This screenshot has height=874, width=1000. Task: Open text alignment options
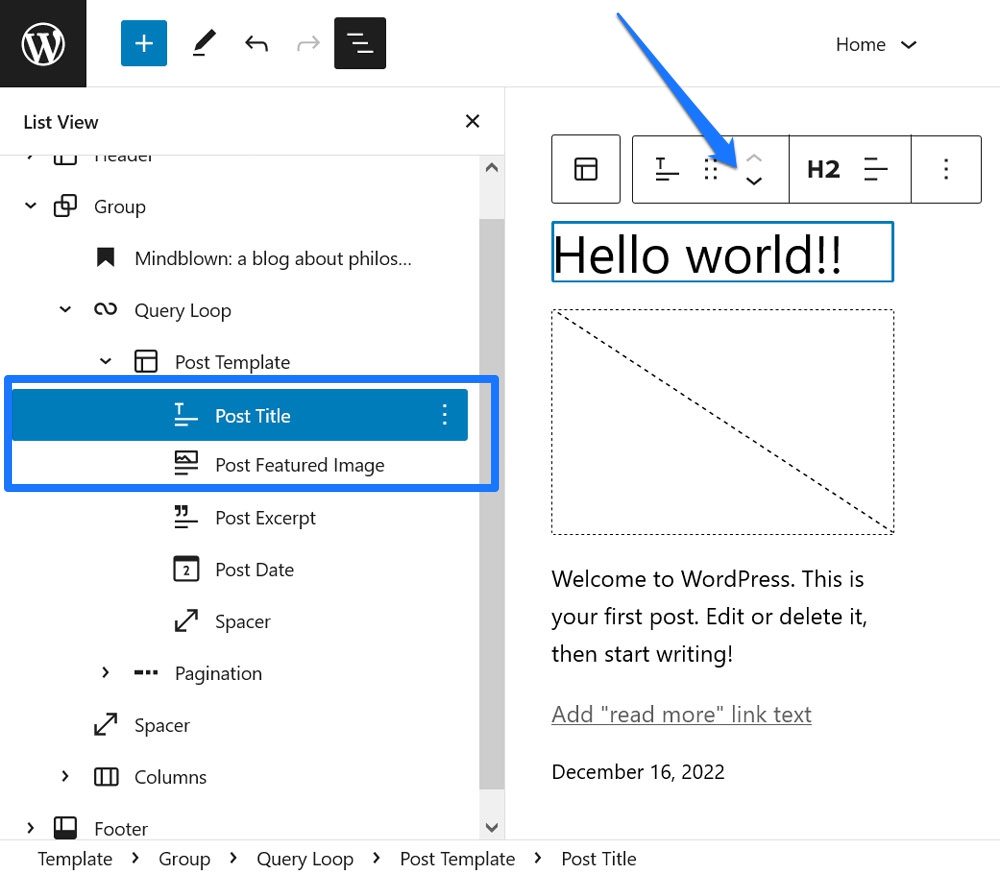pos(876,169)
